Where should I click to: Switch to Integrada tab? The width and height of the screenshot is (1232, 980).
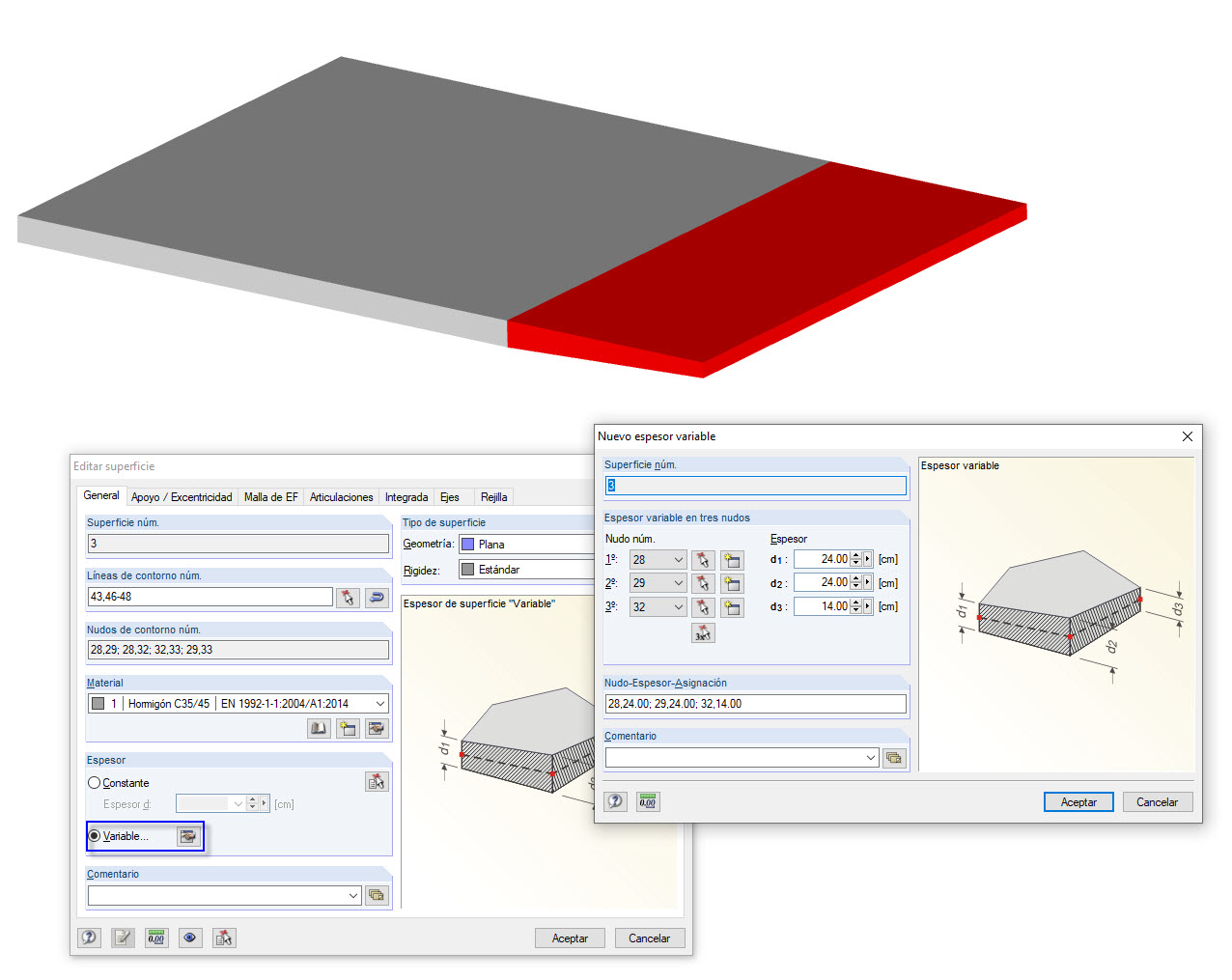[x=406, y=497]
